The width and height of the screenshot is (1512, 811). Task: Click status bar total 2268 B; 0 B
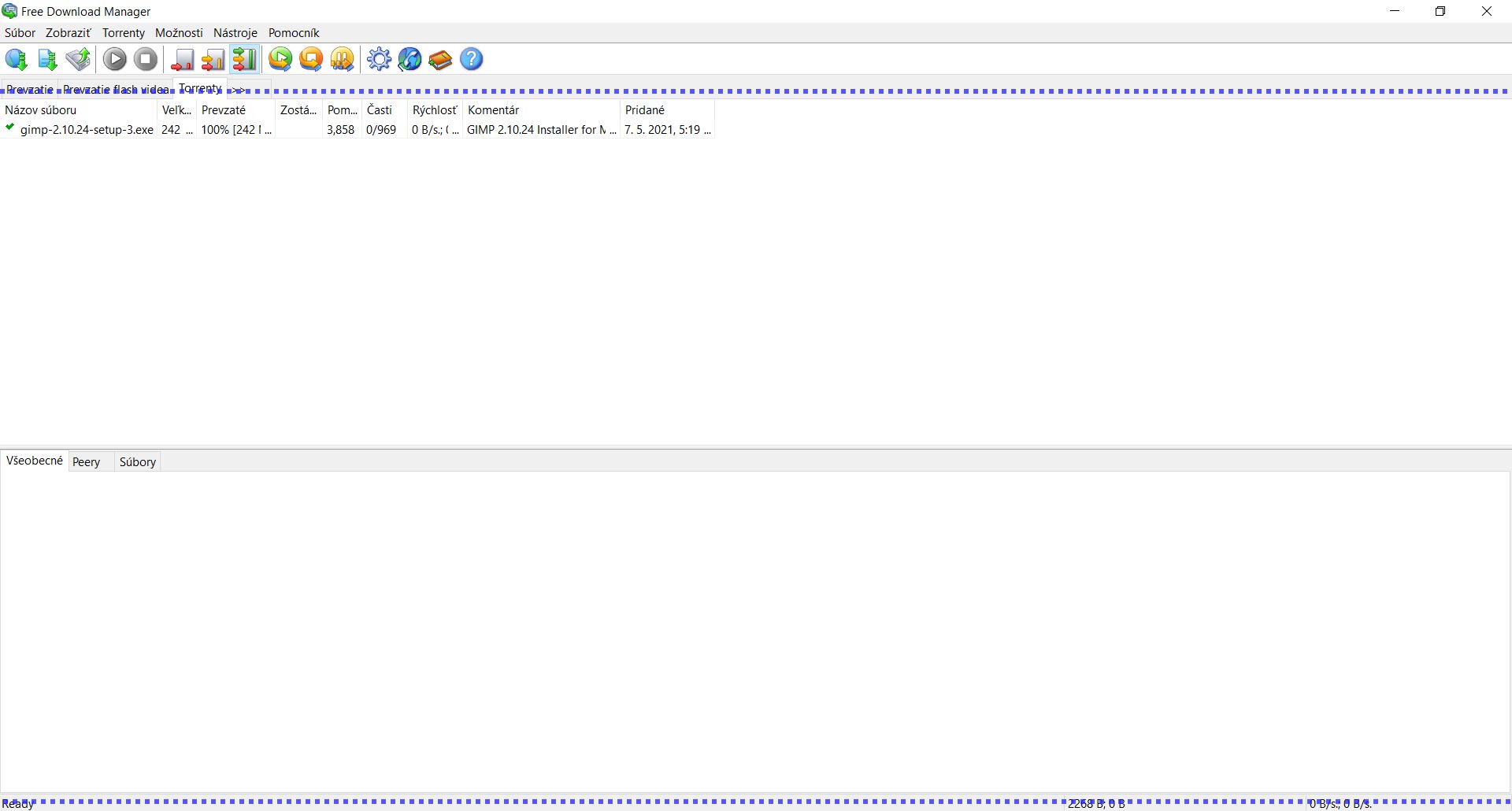coord(1096,804)
